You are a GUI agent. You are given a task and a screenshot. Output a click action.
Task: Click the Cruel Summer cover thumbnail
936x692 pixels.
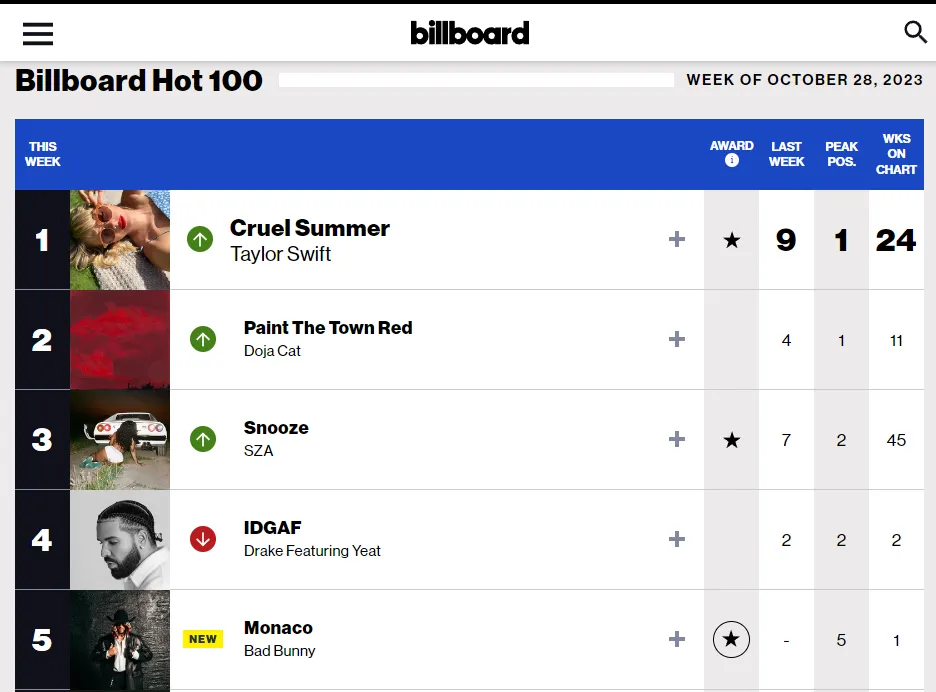[120, 240]
